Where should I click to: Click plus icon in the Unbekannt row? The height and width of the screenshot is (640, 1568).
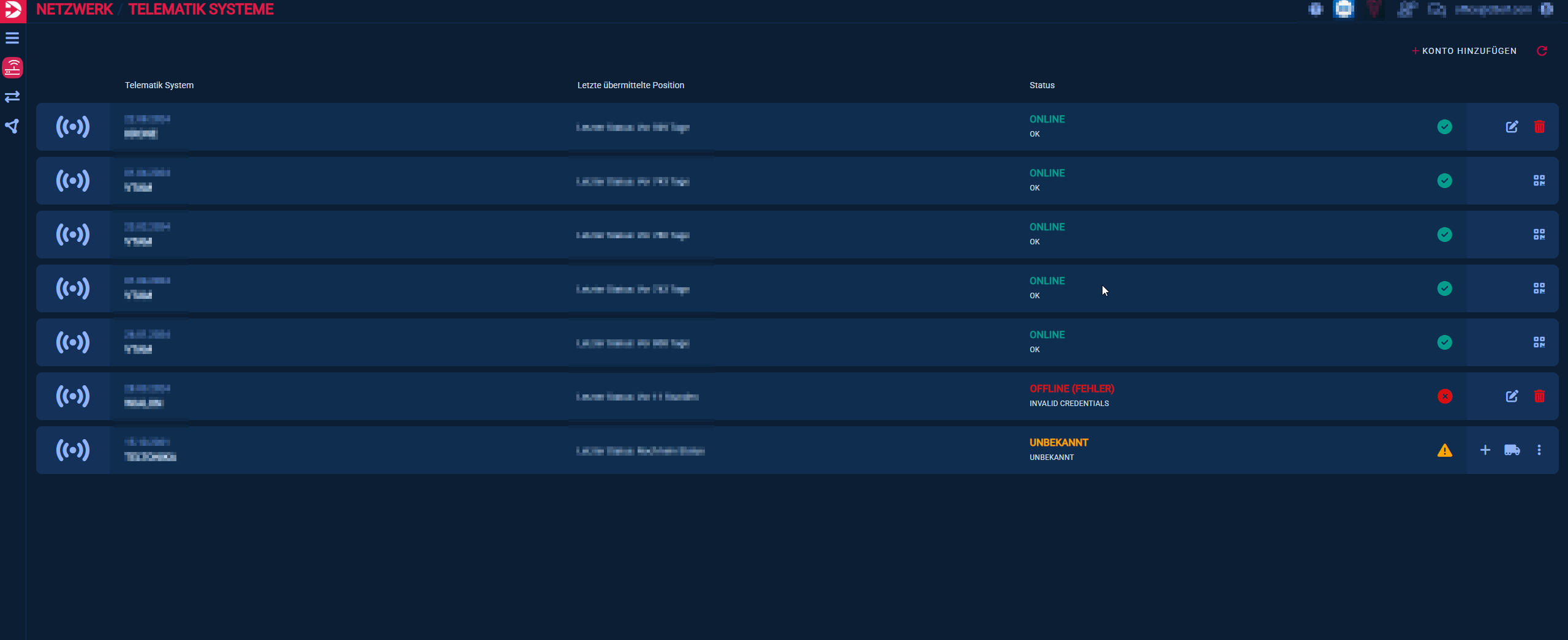1485,450
